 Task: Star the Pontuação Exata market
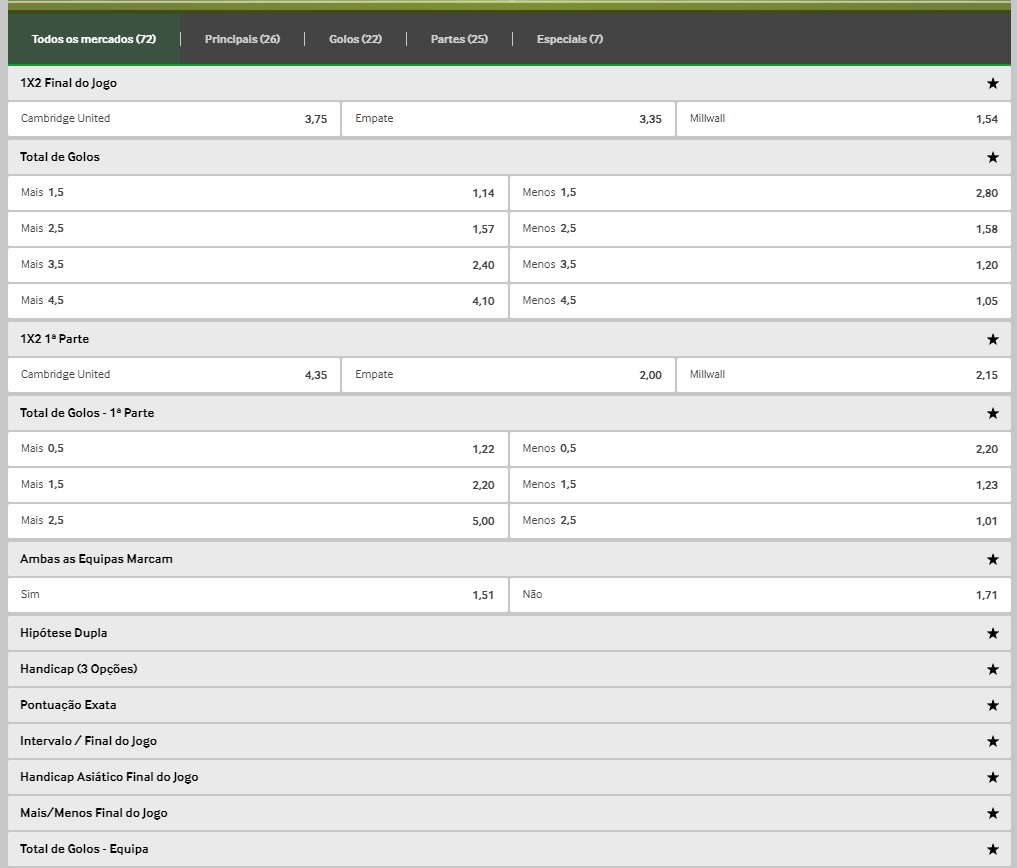point(992,705)
